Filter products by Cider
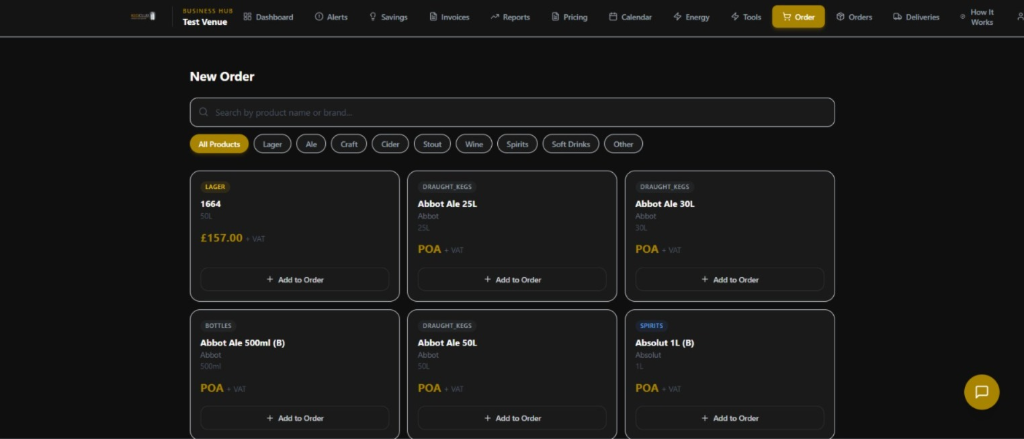The width and height of the screenshot is (1024, 439). click(391, 144)
